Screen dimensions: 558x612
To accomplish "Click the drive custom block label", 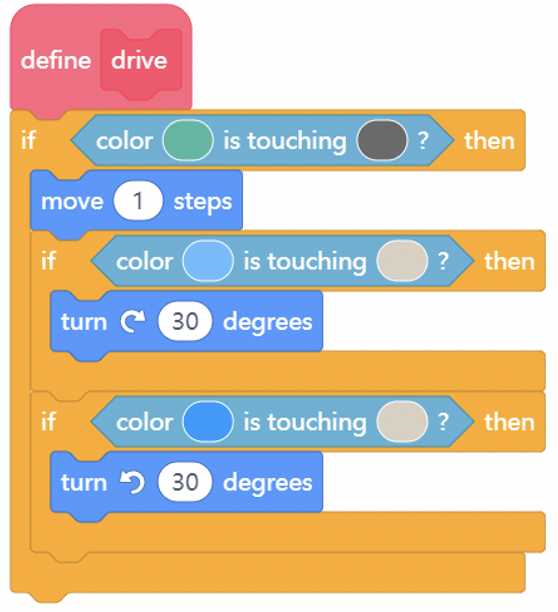I will 141,61.
